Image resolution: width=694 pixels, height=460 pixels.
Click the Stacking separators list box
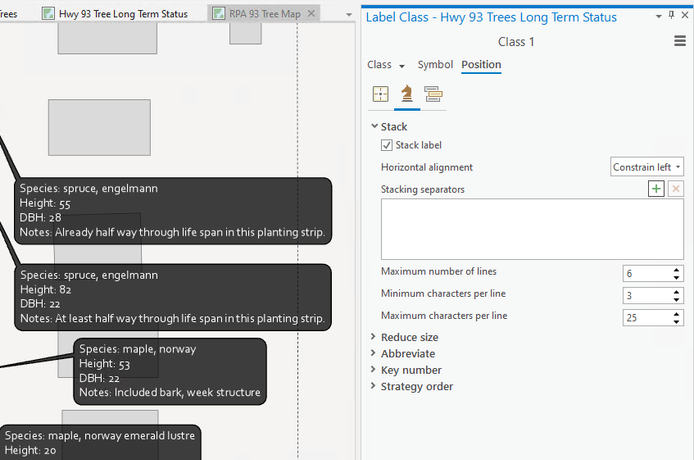pyautogui.click(x=531, y=228)
